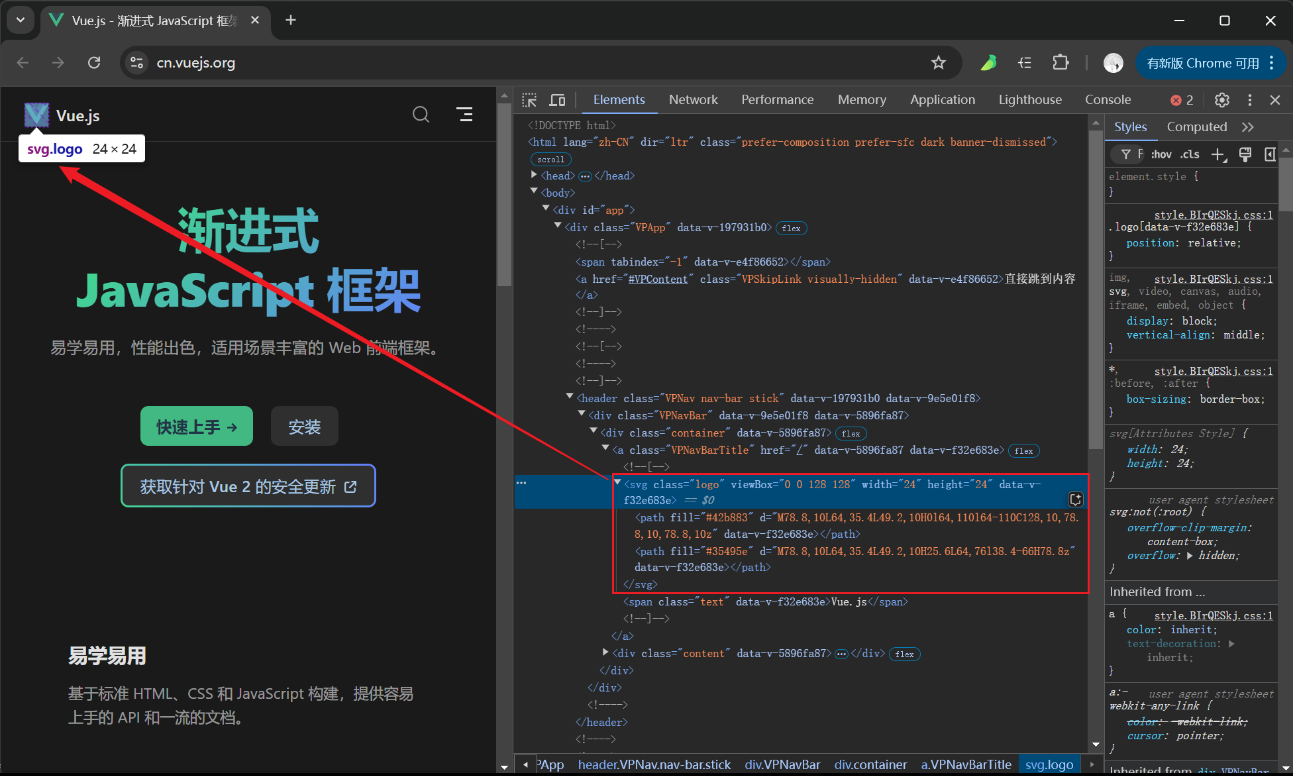Click the Ask AI icon on the svg row
The height and width of the screenshot is (776, 1293).
(x=1076, y=499)
